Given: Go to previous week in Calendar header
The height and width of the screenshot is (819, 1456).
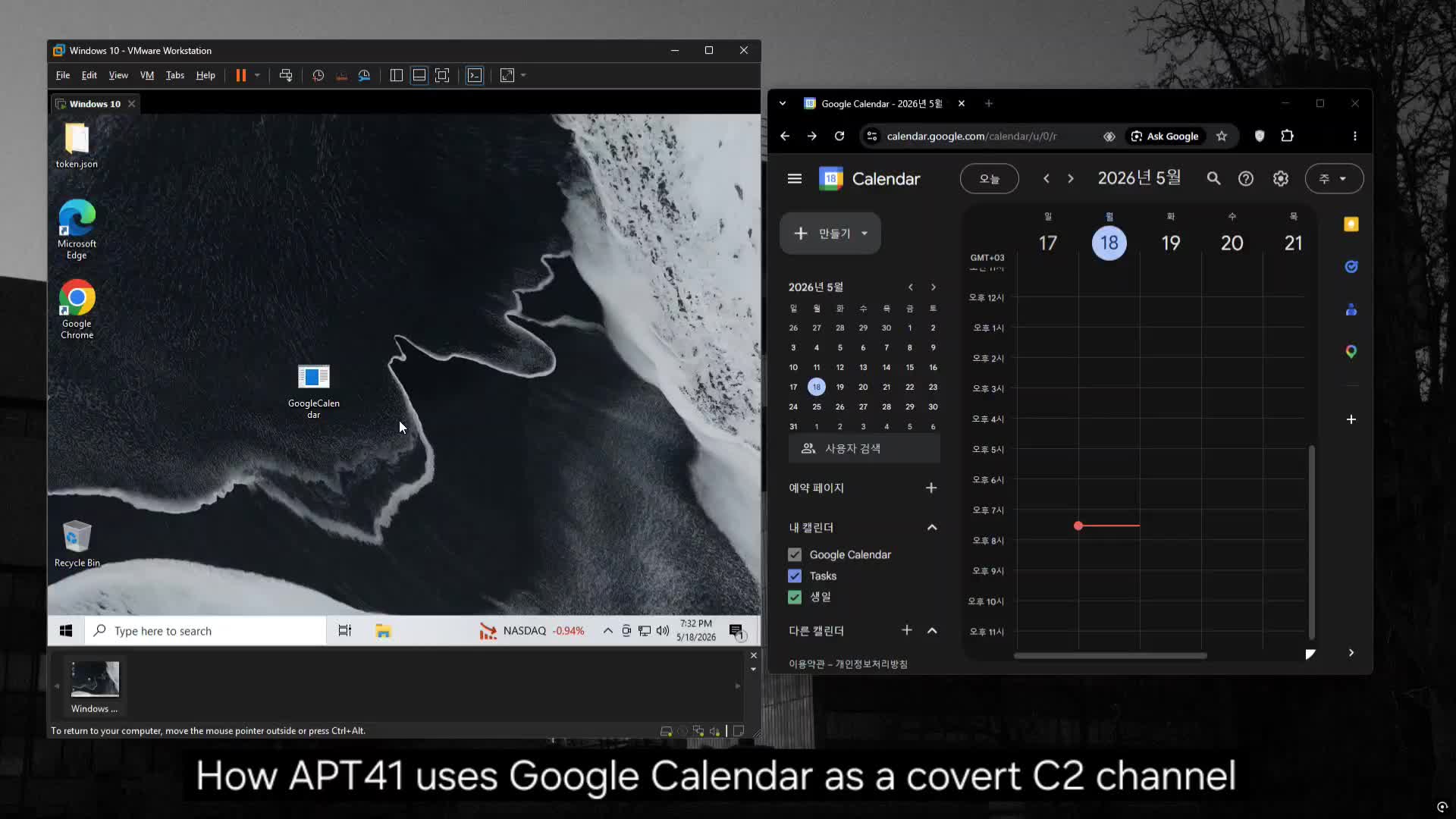Looking at the screenshot, I should (1046, 179).
